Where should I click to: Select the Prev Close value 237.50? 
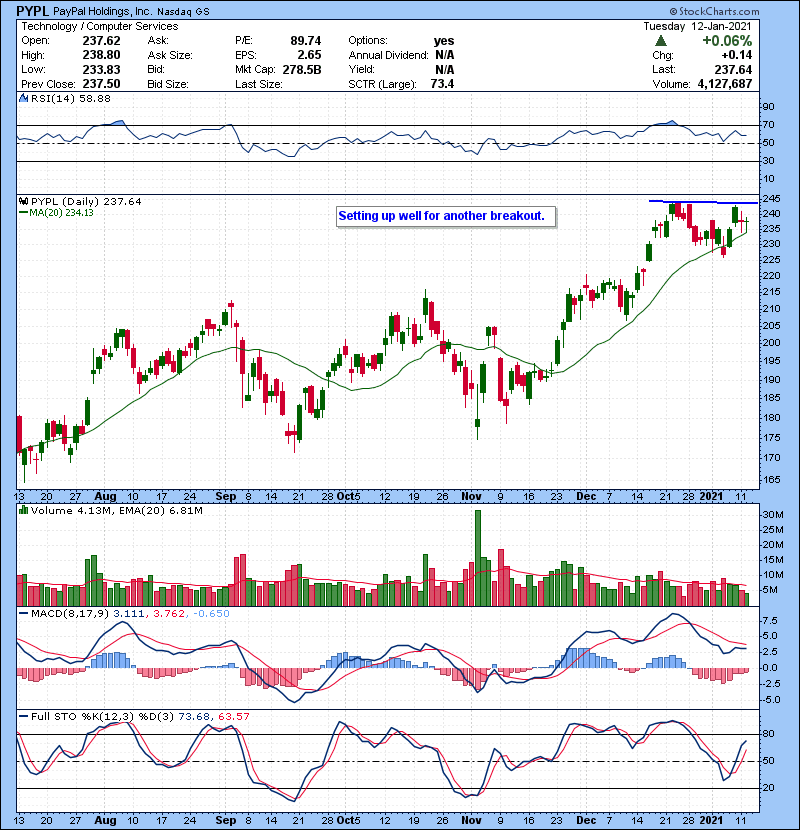(x=101, y=84)
